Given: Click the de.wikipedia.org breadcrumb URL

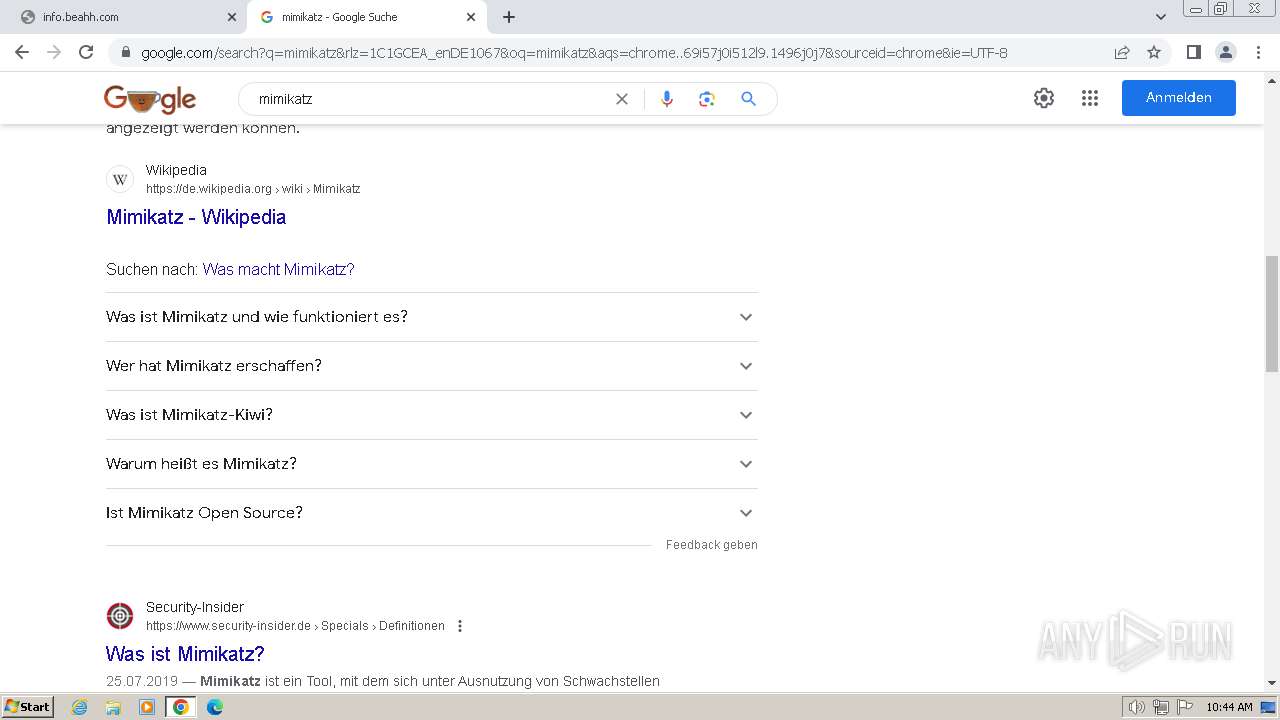Looking at the screenshot, I should point(253,189).
